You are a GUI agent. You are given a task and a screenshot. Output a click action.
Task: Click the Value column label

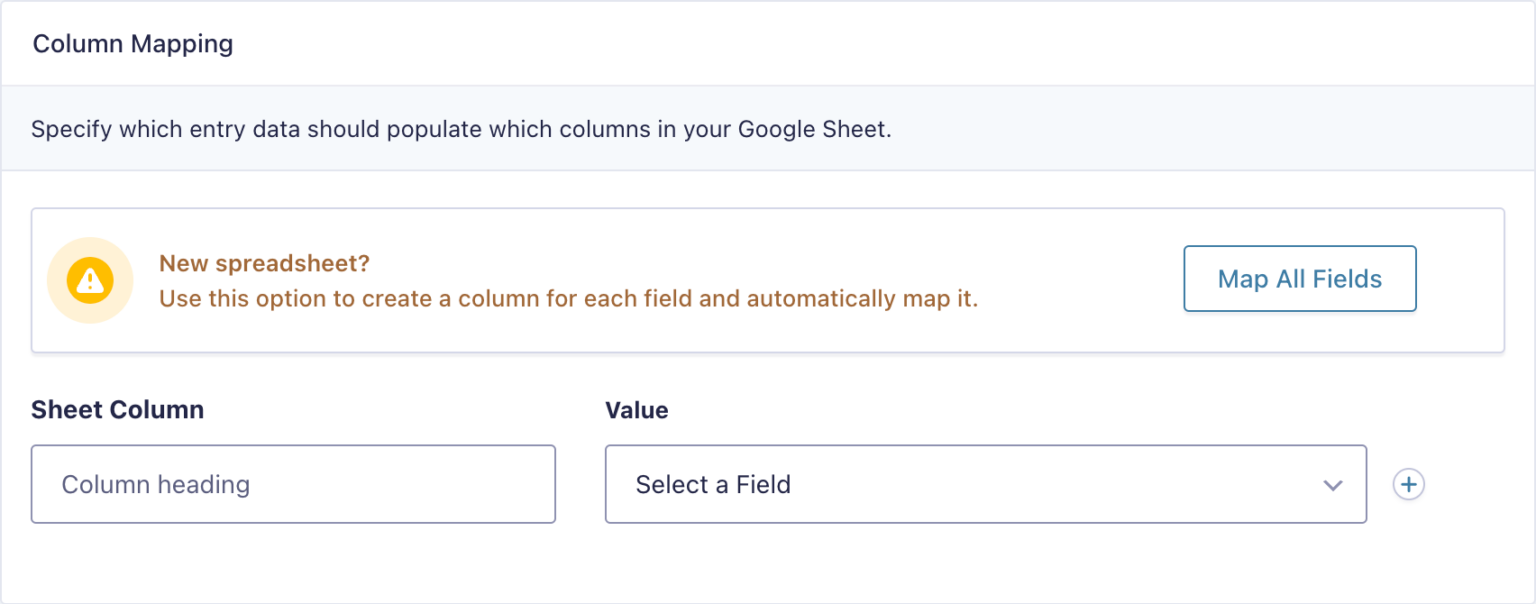(636, 410)
